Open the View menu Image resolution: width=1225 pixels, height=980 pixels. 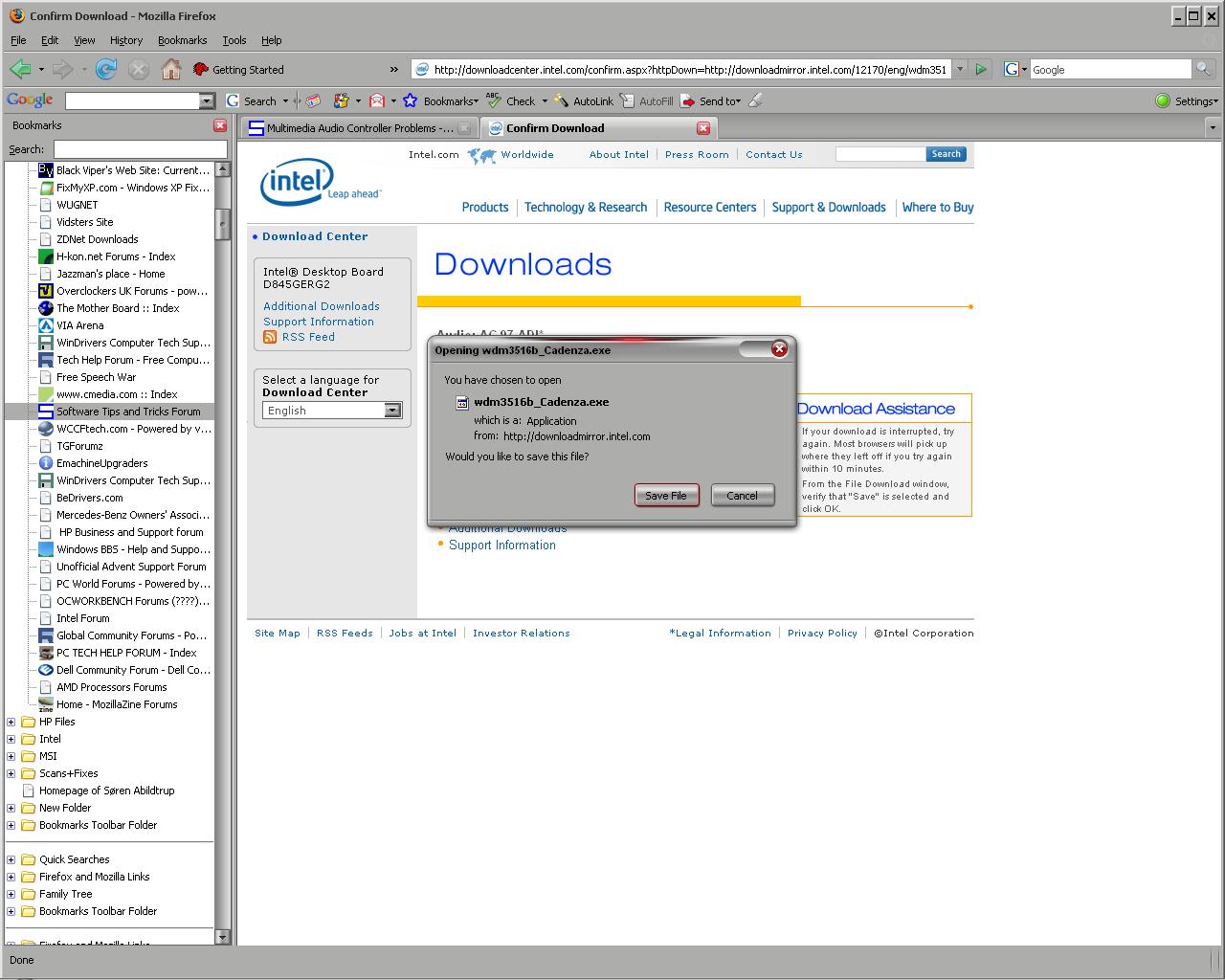pyautogui.click(x=84, y=40)
